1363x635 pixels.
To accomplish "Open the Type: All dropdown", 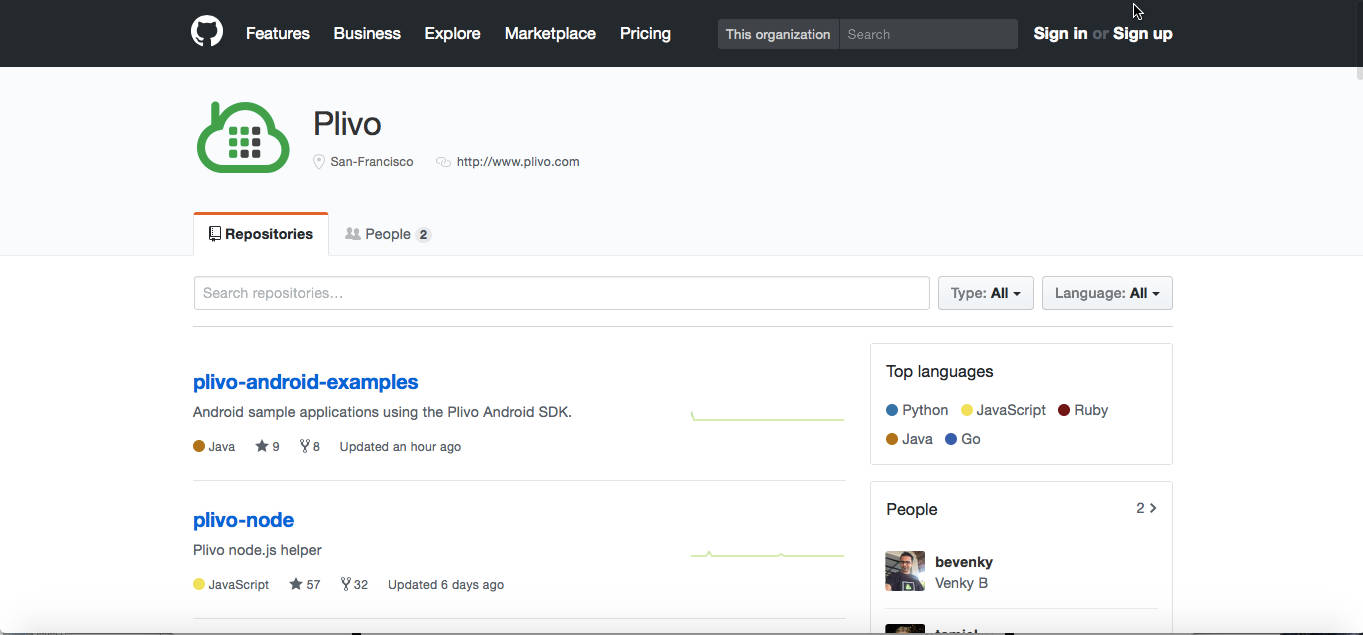I will coord(985,293).
